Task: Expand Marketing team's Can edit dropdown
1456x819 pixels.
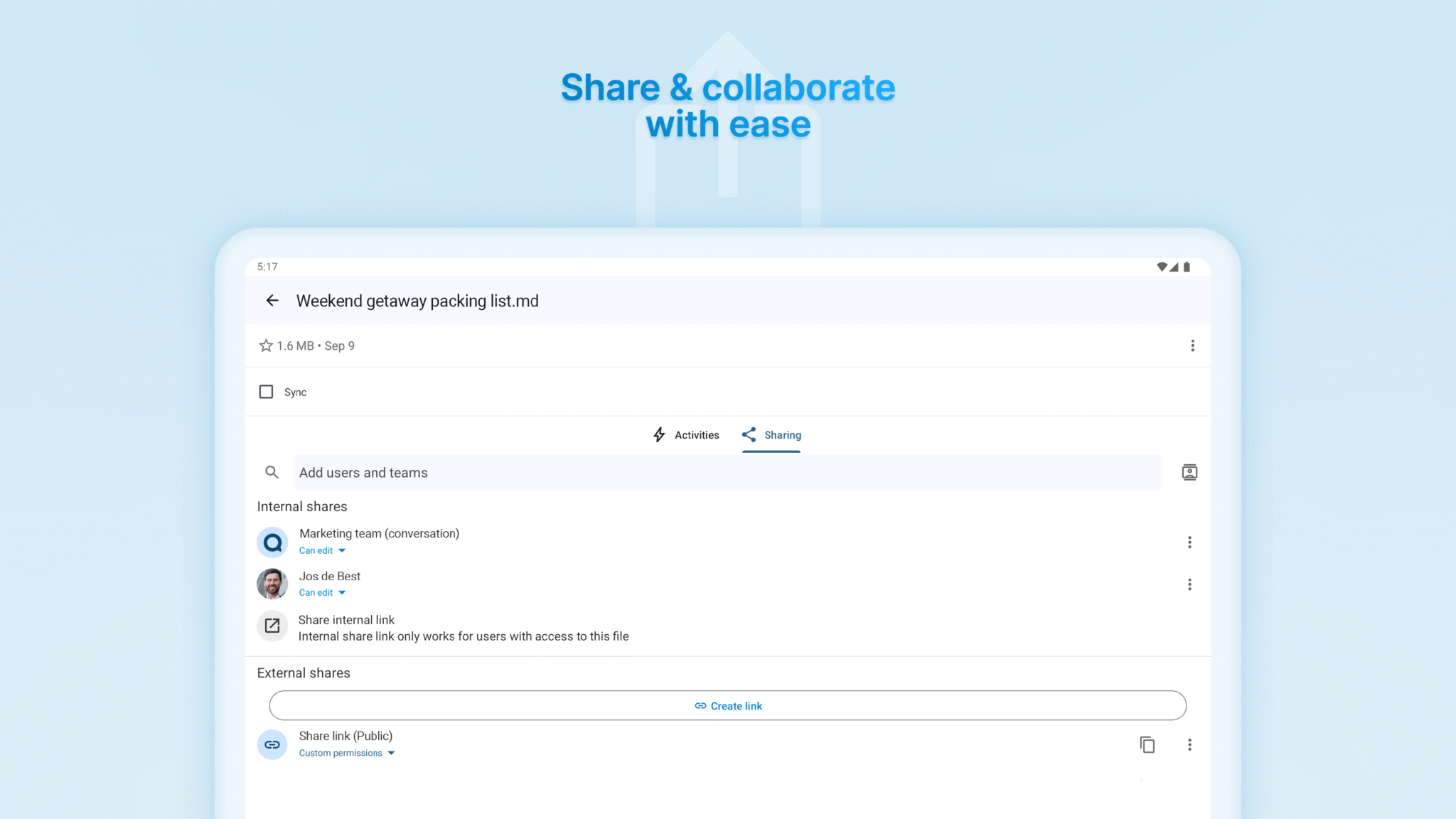Action: [x=322, y=550]
